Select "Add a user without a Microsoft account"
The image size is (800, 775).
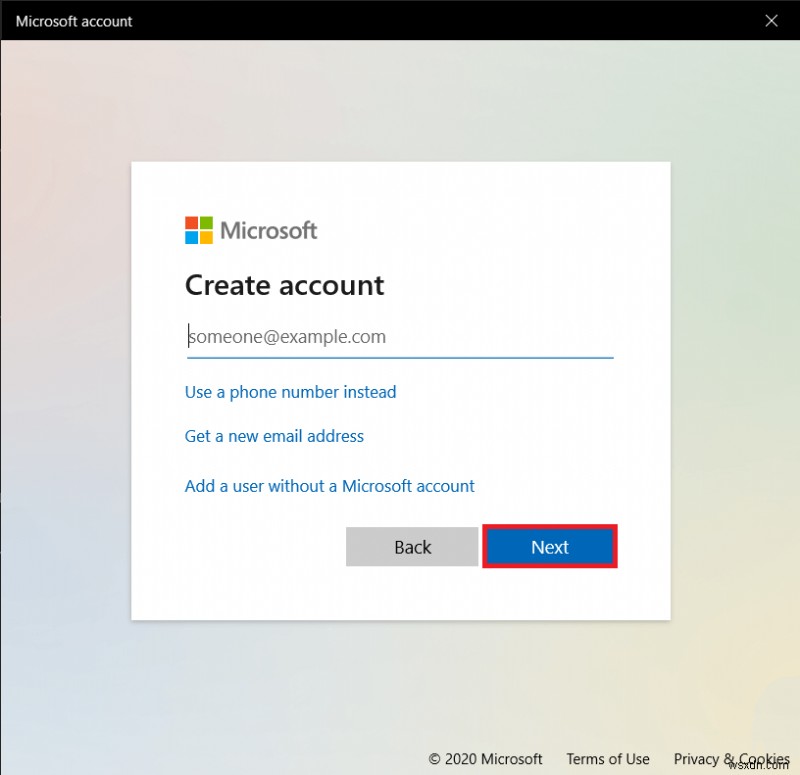329,486
